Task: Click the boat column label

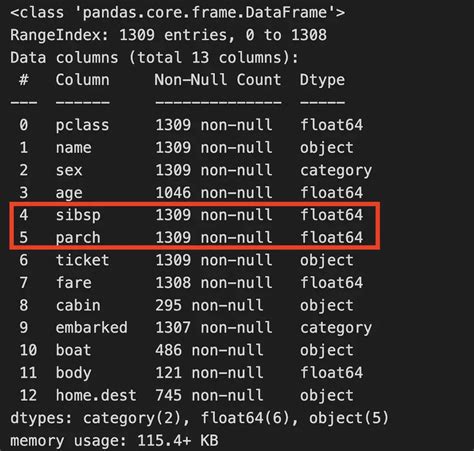Action: [x=73, y=350]
